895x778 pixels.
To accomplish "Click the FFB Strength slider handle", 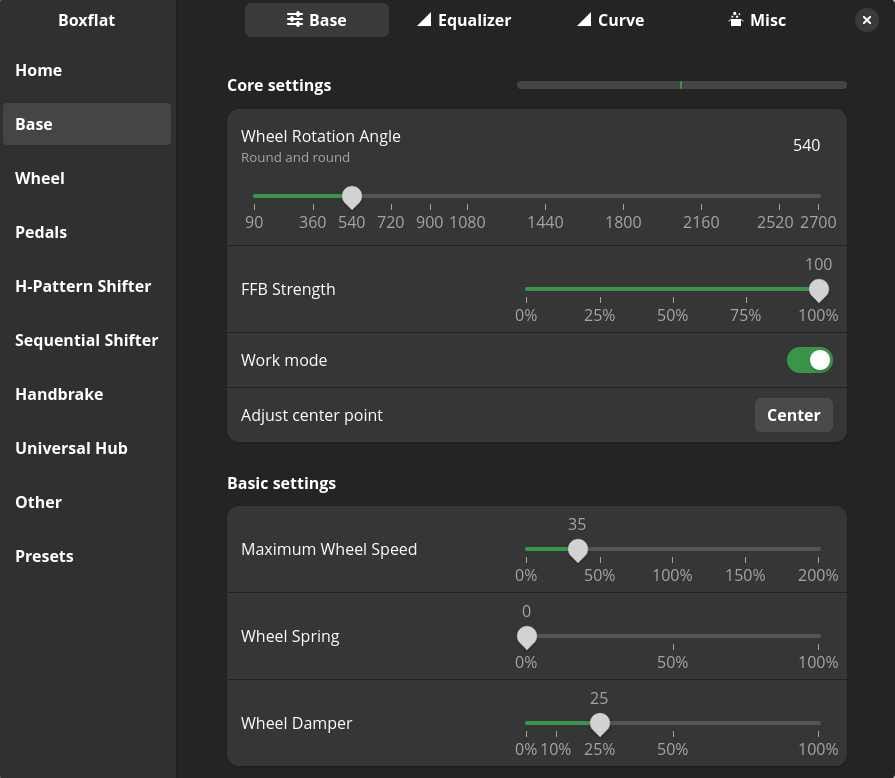I will pyautogui.click(x=818, y=290).
